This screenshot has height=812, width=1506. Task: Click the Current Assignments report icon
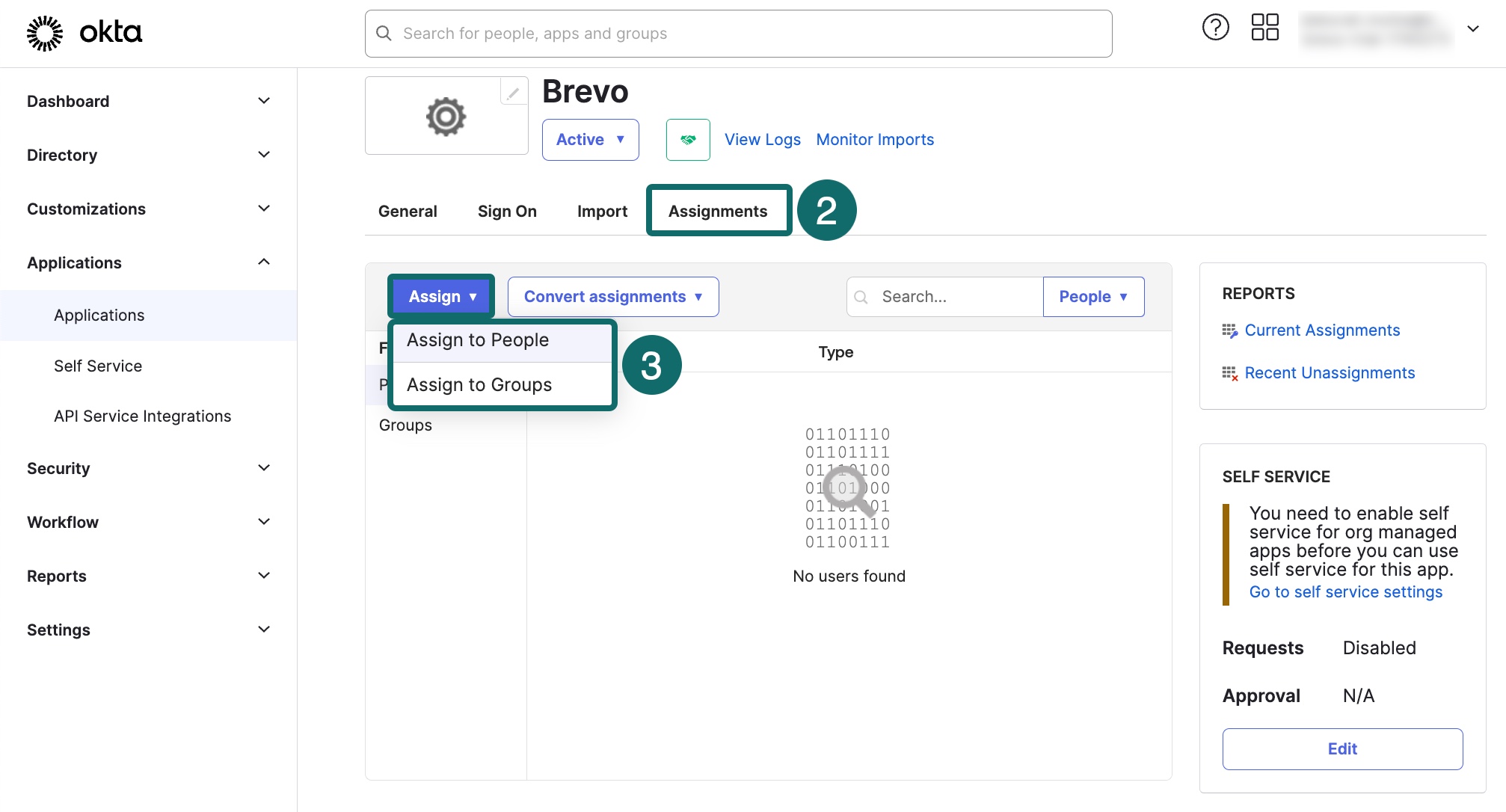point(1229,330)
